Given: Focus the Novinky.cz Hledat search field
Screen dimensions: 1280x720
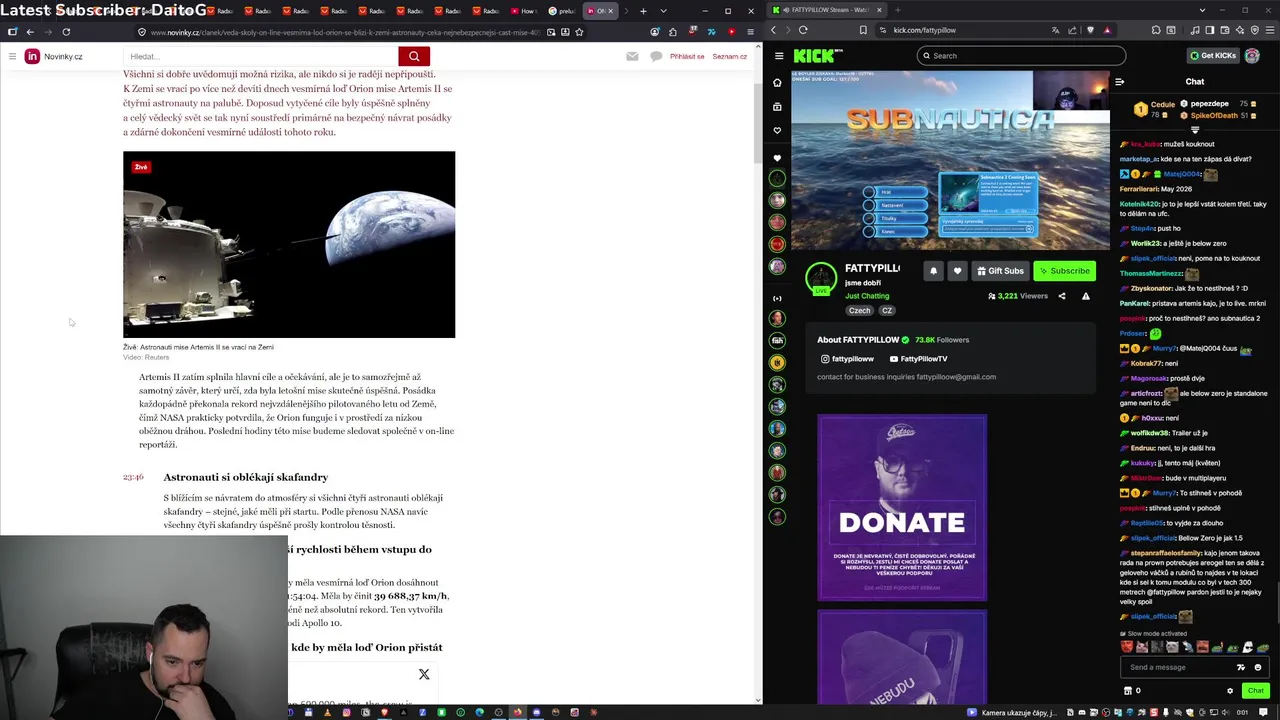Looking at the screenshot, I should 261,56.
